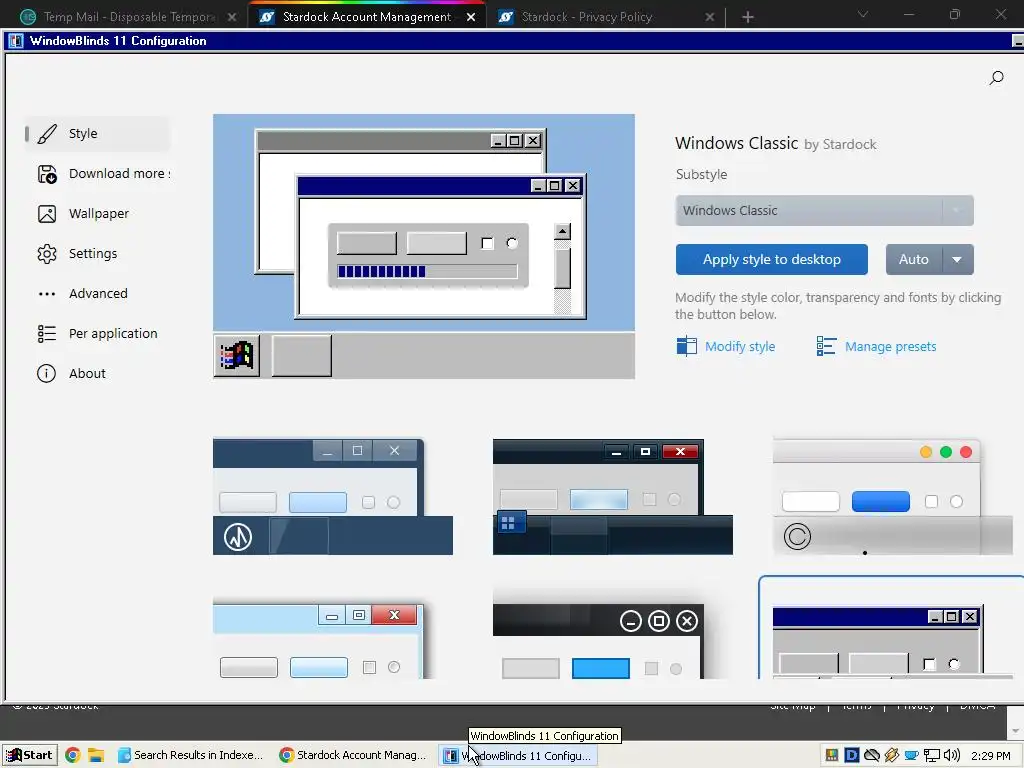The width and height of the screenshot is (1024, 768).
Task: Switch to Stardock Account Manag... taskbar button
Action: (353, 756)
